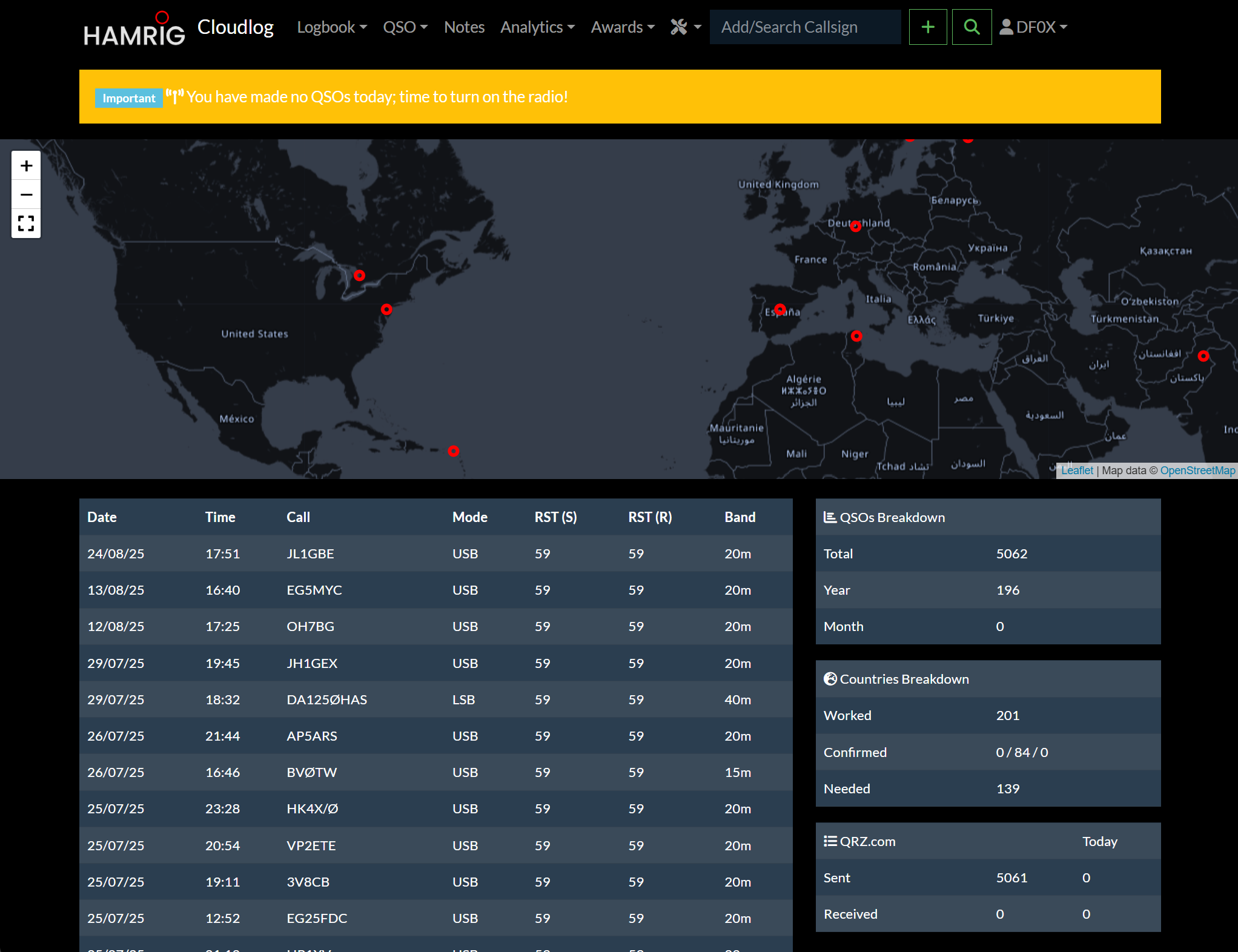Image resolution: width=1238 pixels, height=952 pixels.
Task: Click the red map marker over España
Action: click(780, 309)
